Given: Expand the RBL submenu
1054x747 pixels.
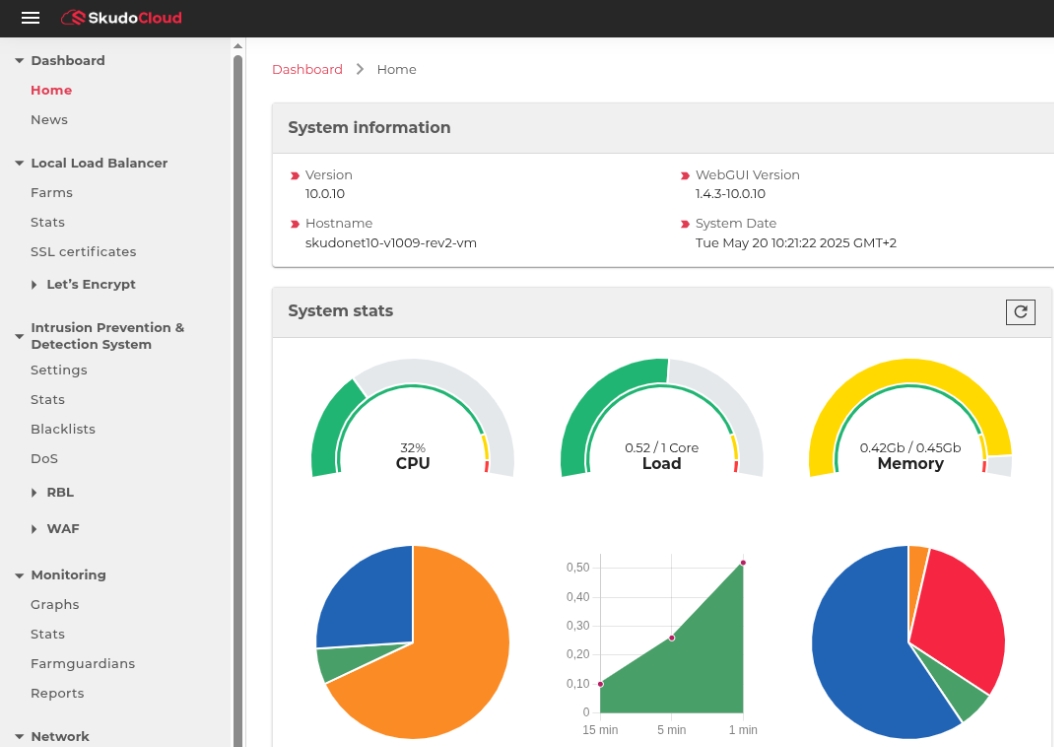Looking at the screenshot, I should (x=34, y=493).
